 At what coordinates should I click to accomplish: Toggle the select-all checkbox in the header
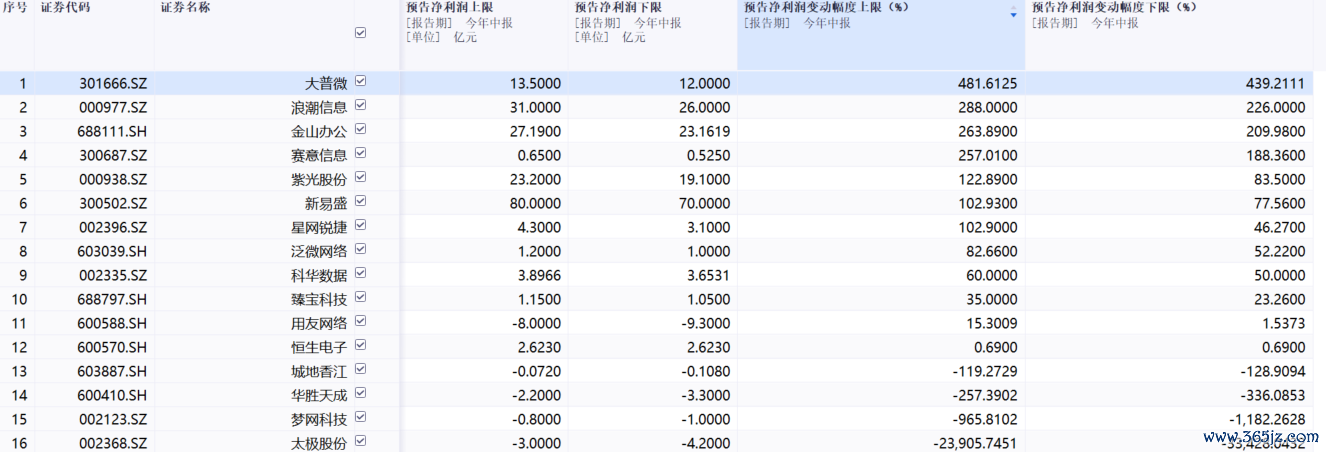360,33
